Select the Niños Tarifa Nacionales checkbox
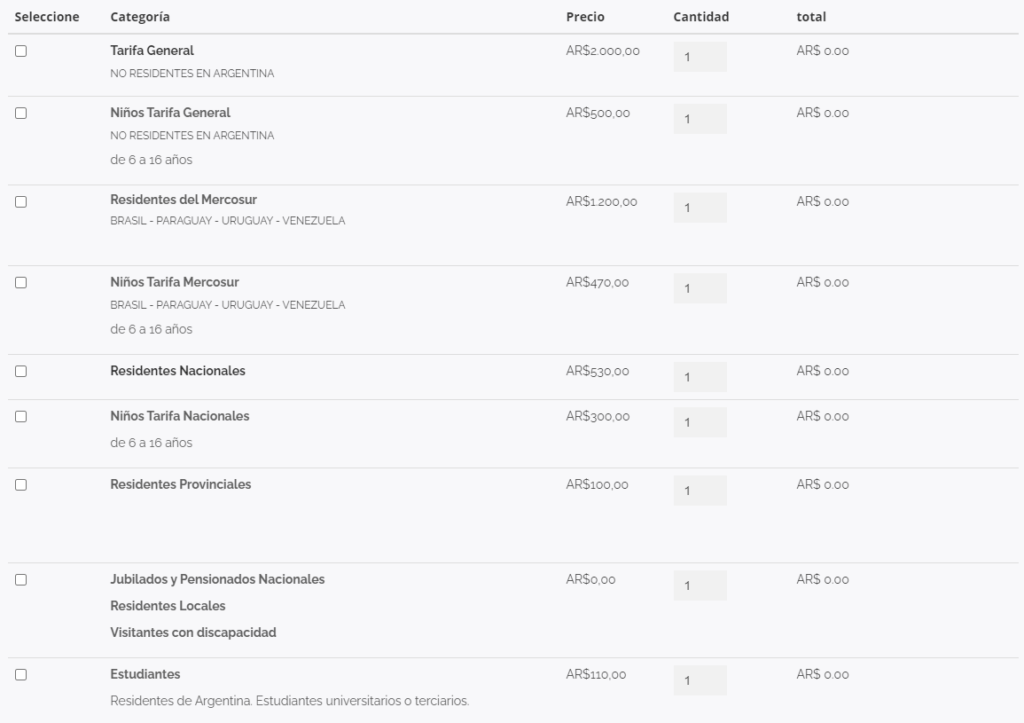Image resolution: width=1024 pixels, height=723 pixels. click(21, 417)
